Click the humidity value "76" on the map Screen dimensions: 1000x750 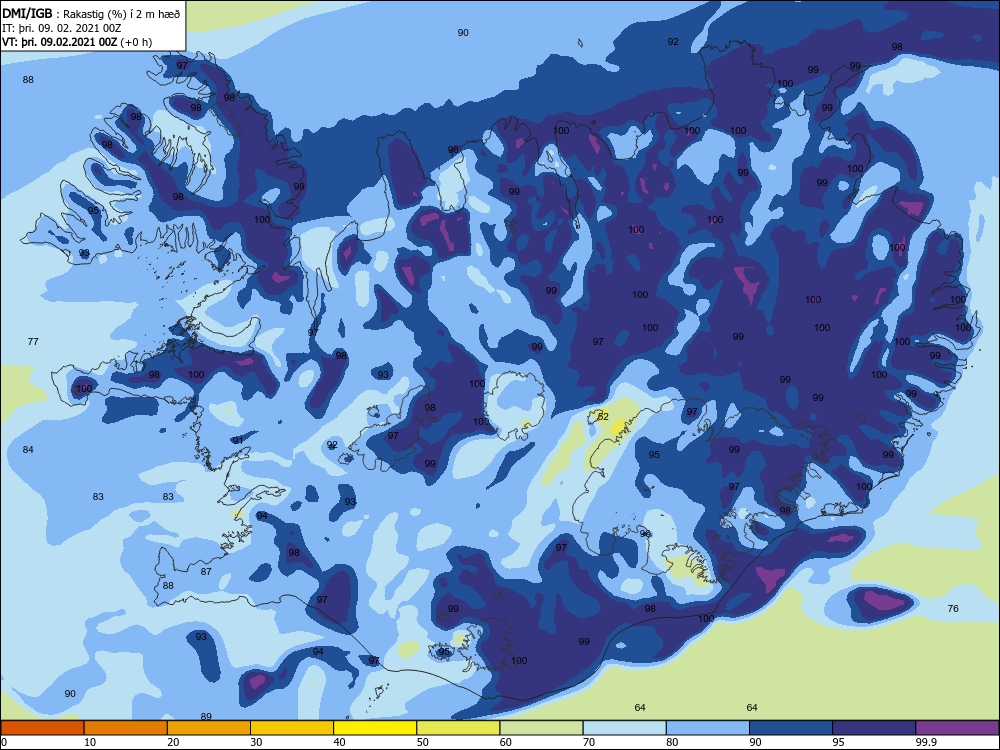point(953,608)
